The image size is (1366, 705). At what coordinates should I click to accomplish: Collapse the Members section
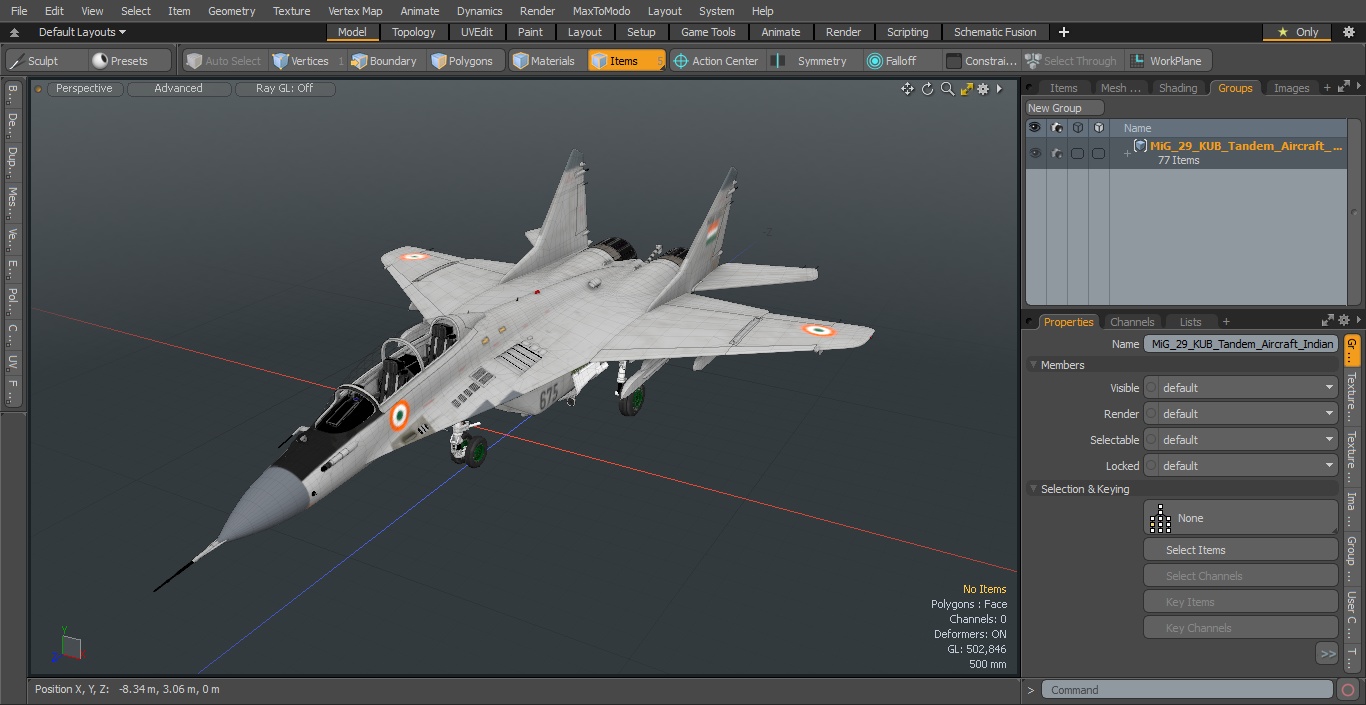(1033, 365)
